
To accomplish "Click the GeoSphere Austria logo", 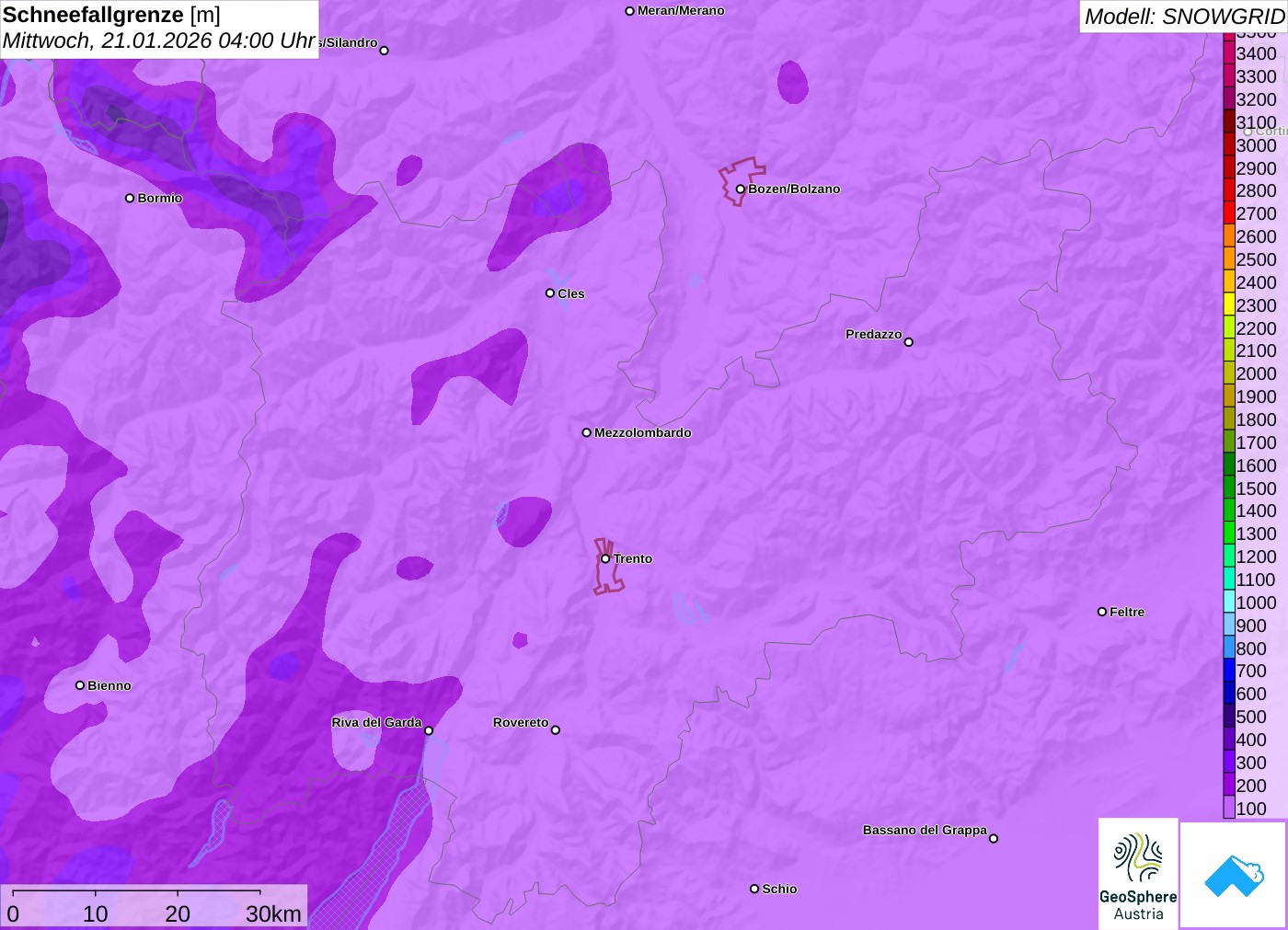I will coord(1138,873).
